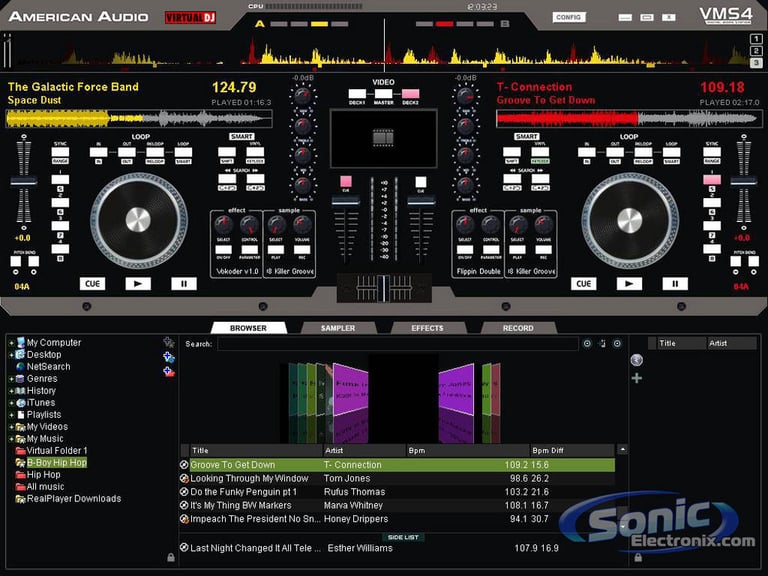The height and width of the screenshot is (576, 768).
Task: Select waveform view 1
Action: pos(756,39)
